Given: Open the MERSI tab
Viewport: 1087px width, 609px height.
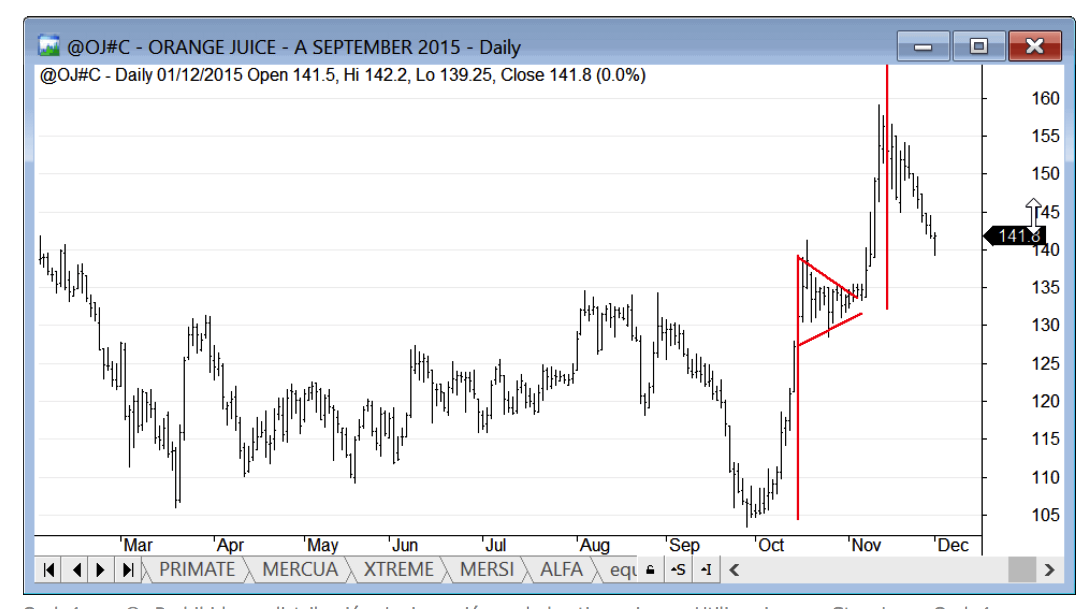Looking at the screenshot, I should [x=487, y=569].
